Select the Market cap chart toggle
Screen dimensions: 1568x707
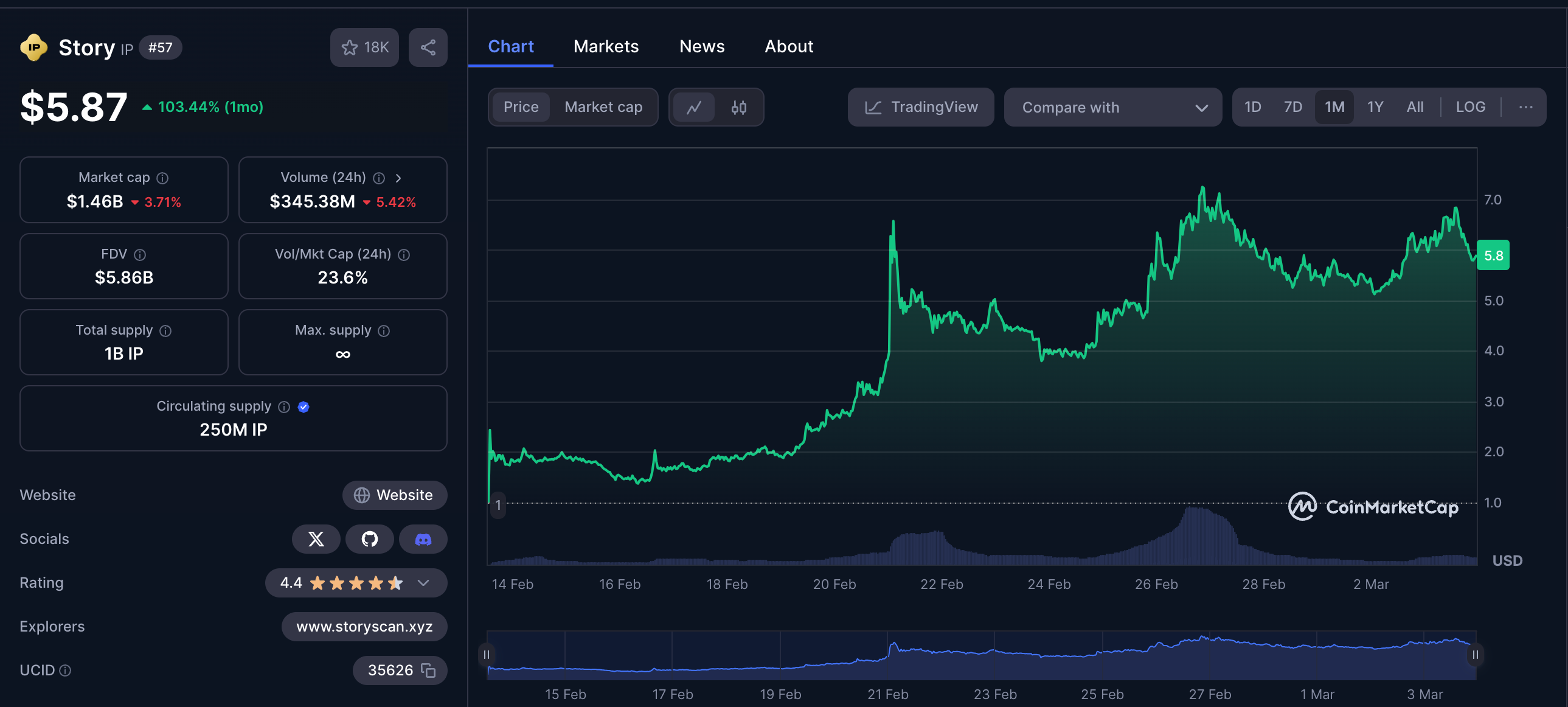[x=603, y=107]
